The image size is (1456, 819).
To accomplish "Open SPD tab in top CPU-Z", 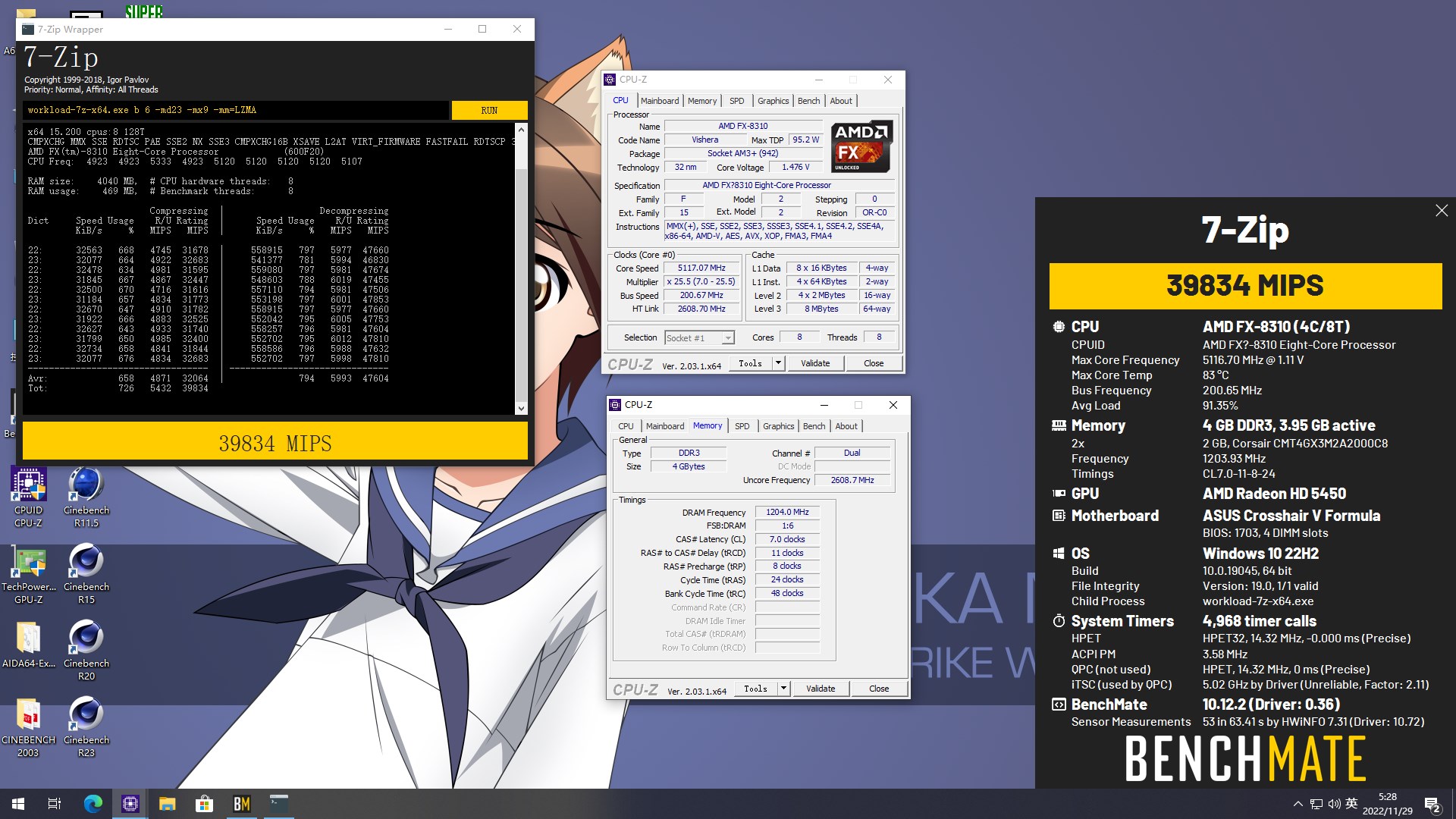I will click(737, 101).
